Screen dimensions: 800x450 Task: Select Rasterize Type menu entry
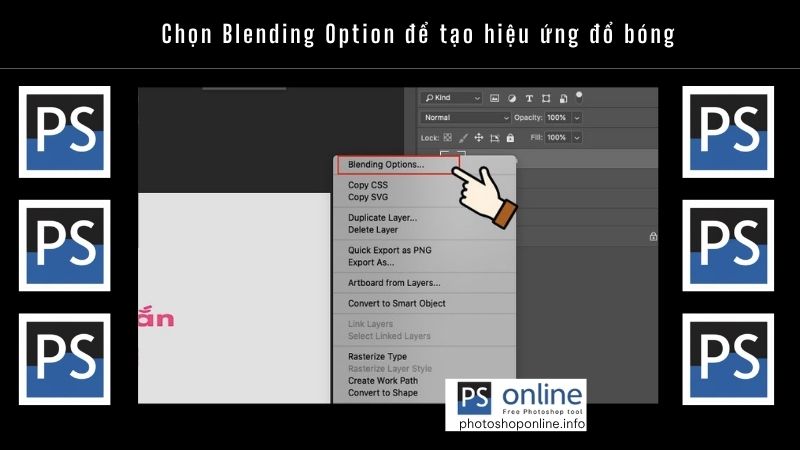point(378,356)
